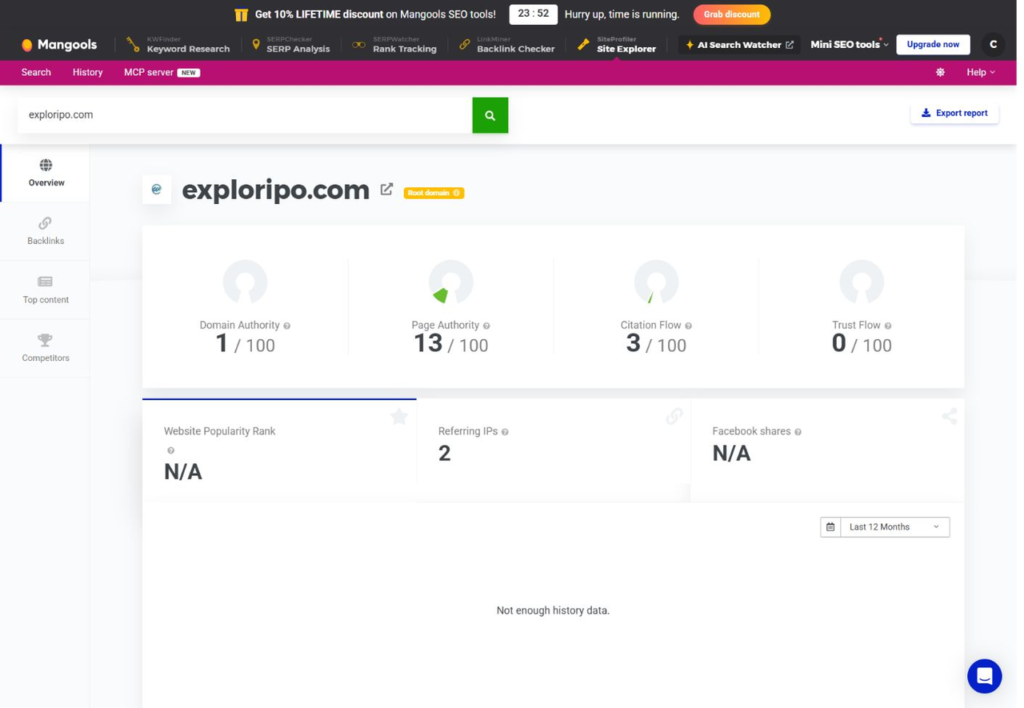Open exploripo.com external link icon
This screenshot has width=1024, height=708.
pyautogui.click(x=387, y=189)
